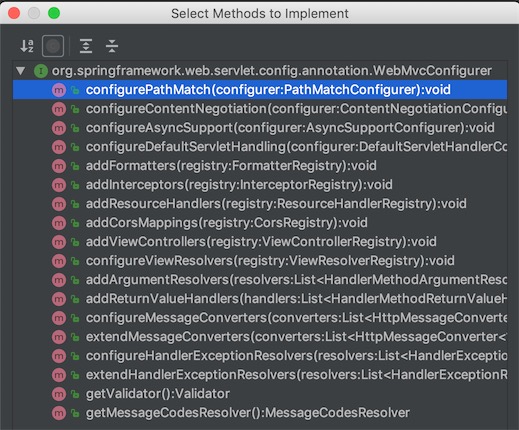Click the alphabetical sort icon
Image resolution: width=519 pixels, height=430 pixels.
(27, 46)
